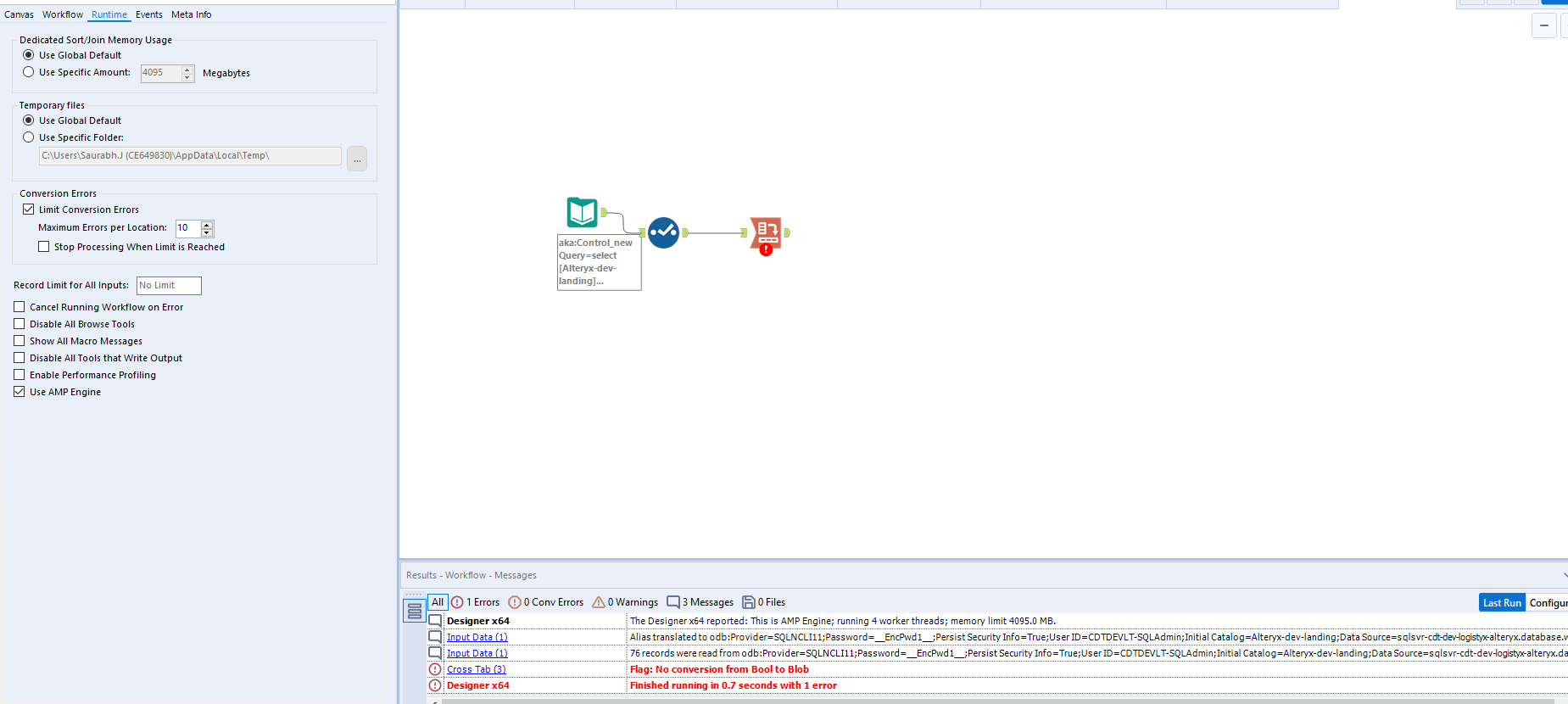Click the Configuration button in results
The image size is (1568, 704).
pos(1548,602)
